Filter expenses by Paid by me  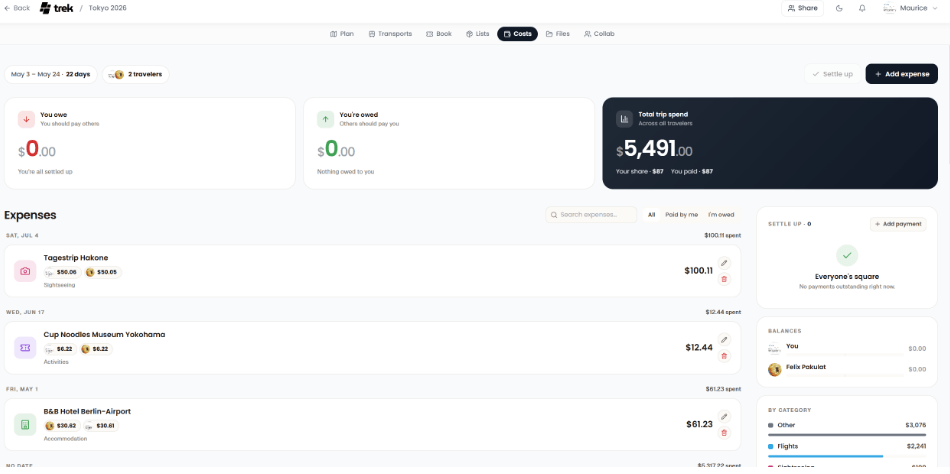click(x=681, y=215)
